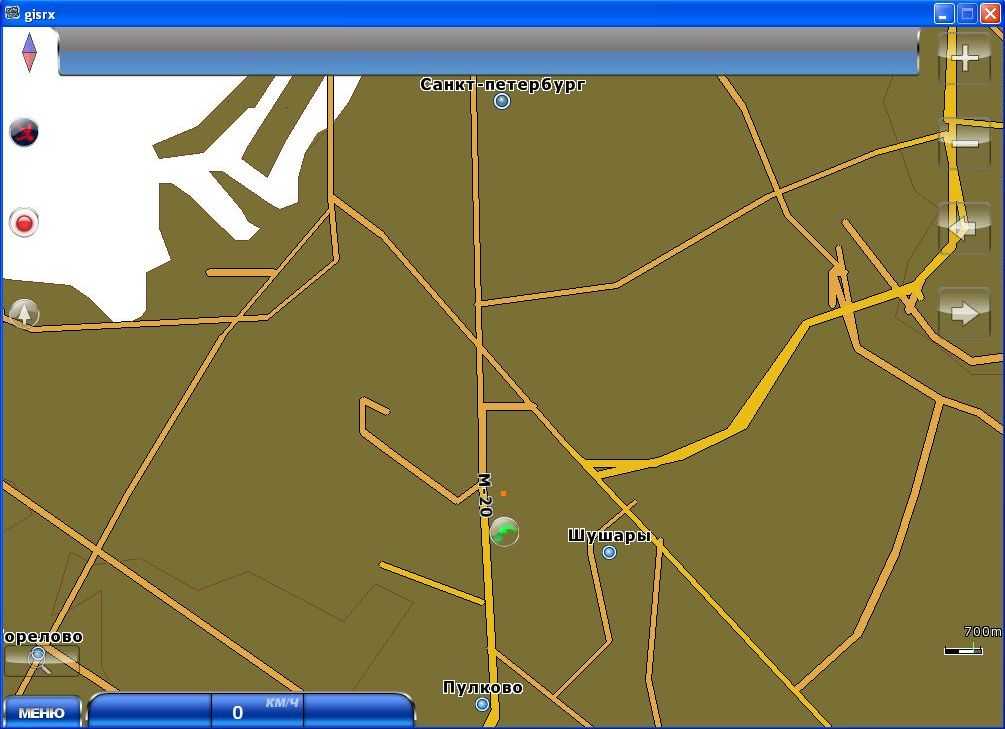Toggle the red track record button
This screenshot has width=1005, height=729.
pyautogui.click(x=24, y=222)
